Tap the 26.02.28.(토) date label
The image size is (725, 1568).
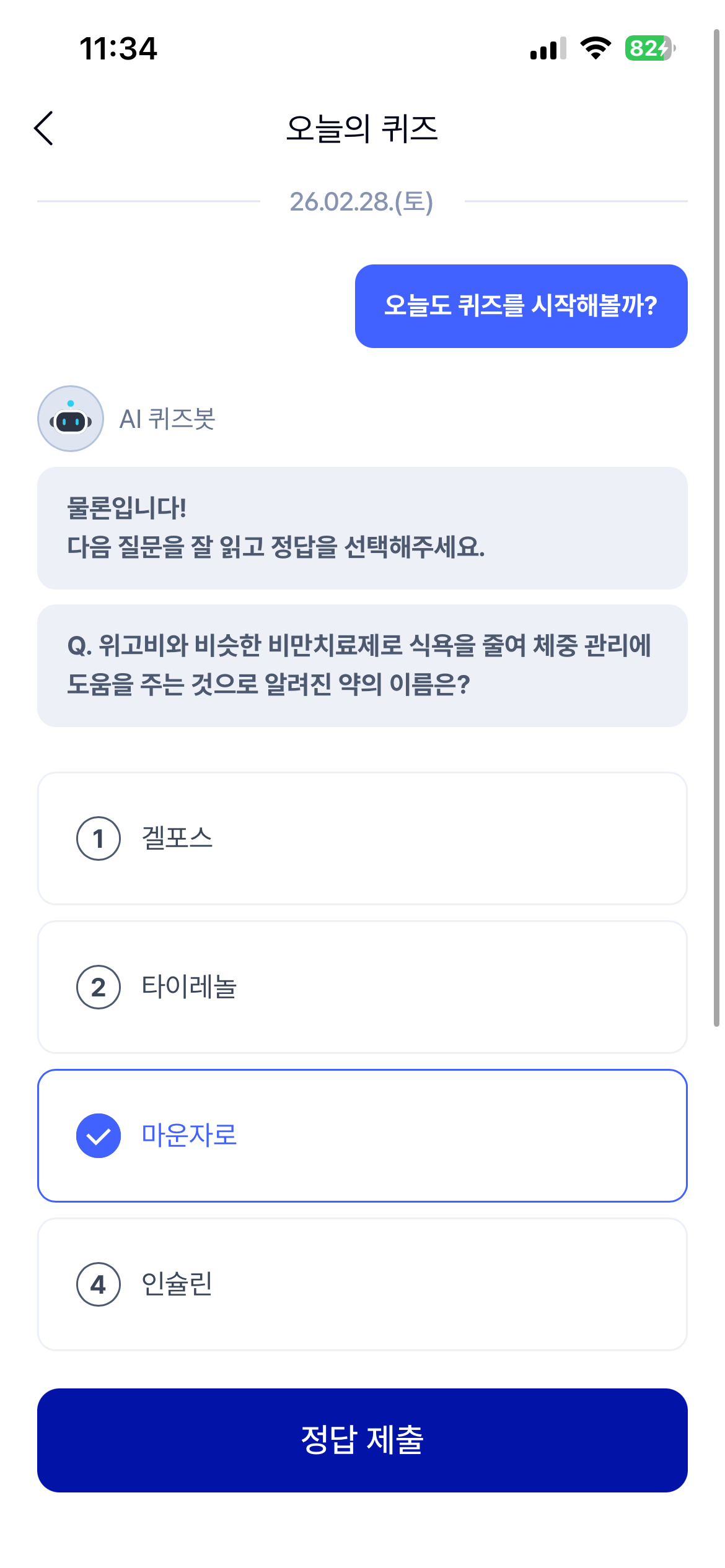coord(362,201)
